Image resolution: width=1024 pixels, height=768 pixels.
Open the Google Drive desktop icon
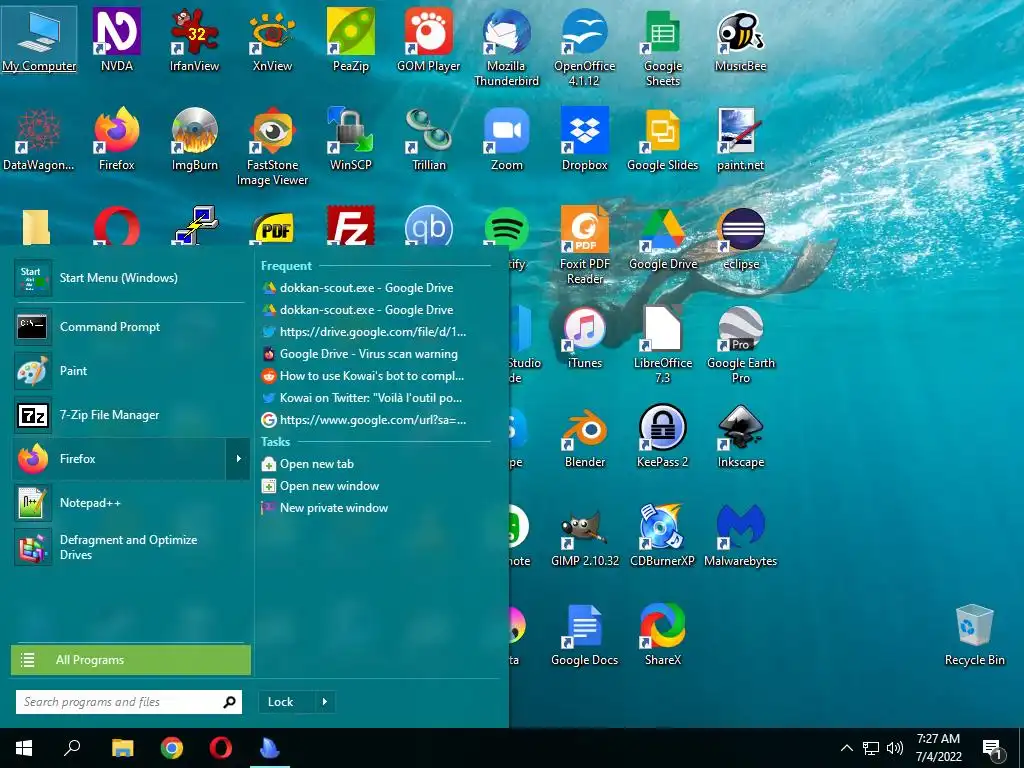(x=663, y=238)
